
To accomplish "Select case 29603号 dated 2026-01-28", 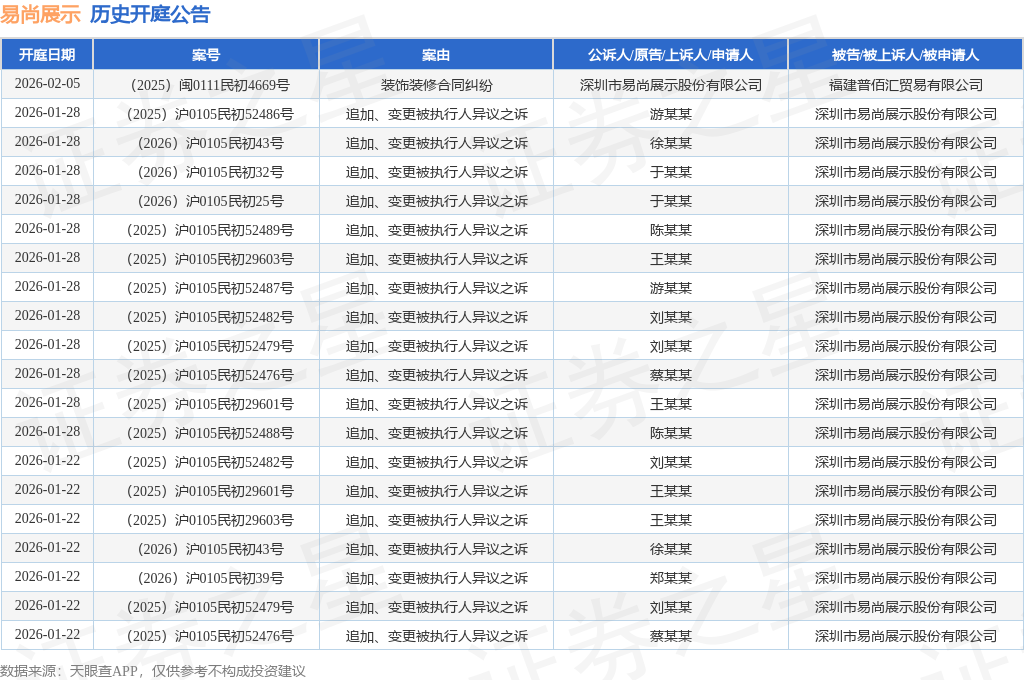I will (x=206, y=259).
